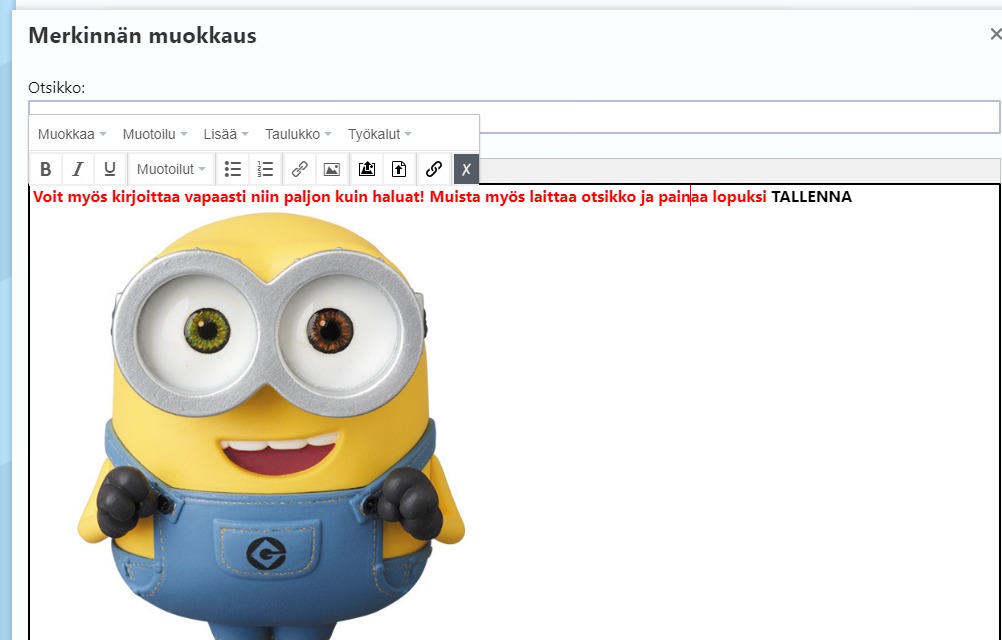
Task: Expand the Taulukko menu
Action: point(298,134)
